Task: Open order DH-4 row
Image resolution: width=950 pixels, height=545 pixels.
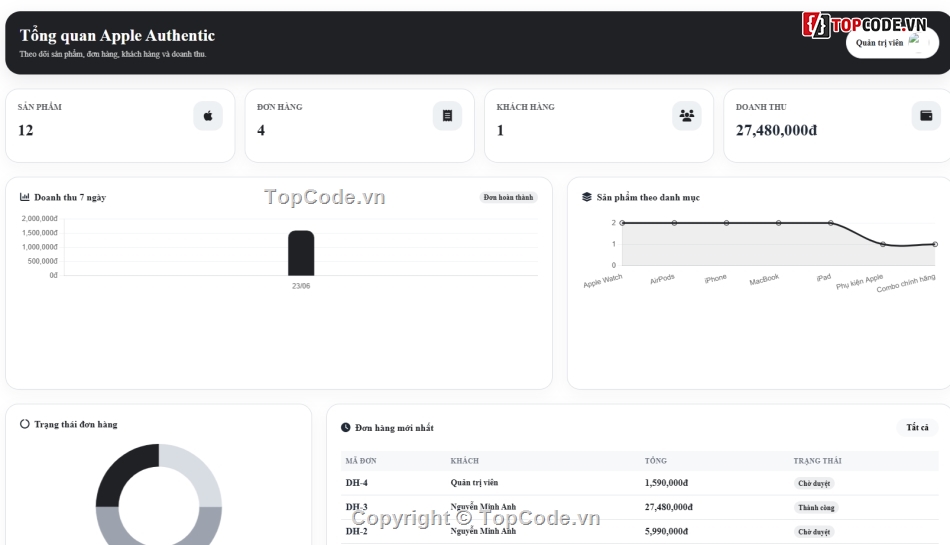Action: pos(640,483)
